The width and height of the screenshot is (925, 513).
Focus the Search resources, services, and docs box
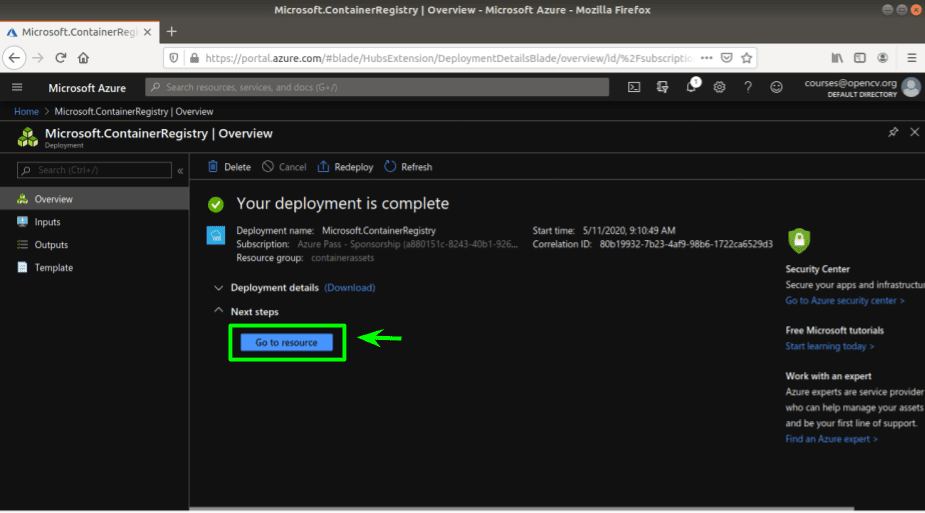pyautogui.click(x=377, y=87)
